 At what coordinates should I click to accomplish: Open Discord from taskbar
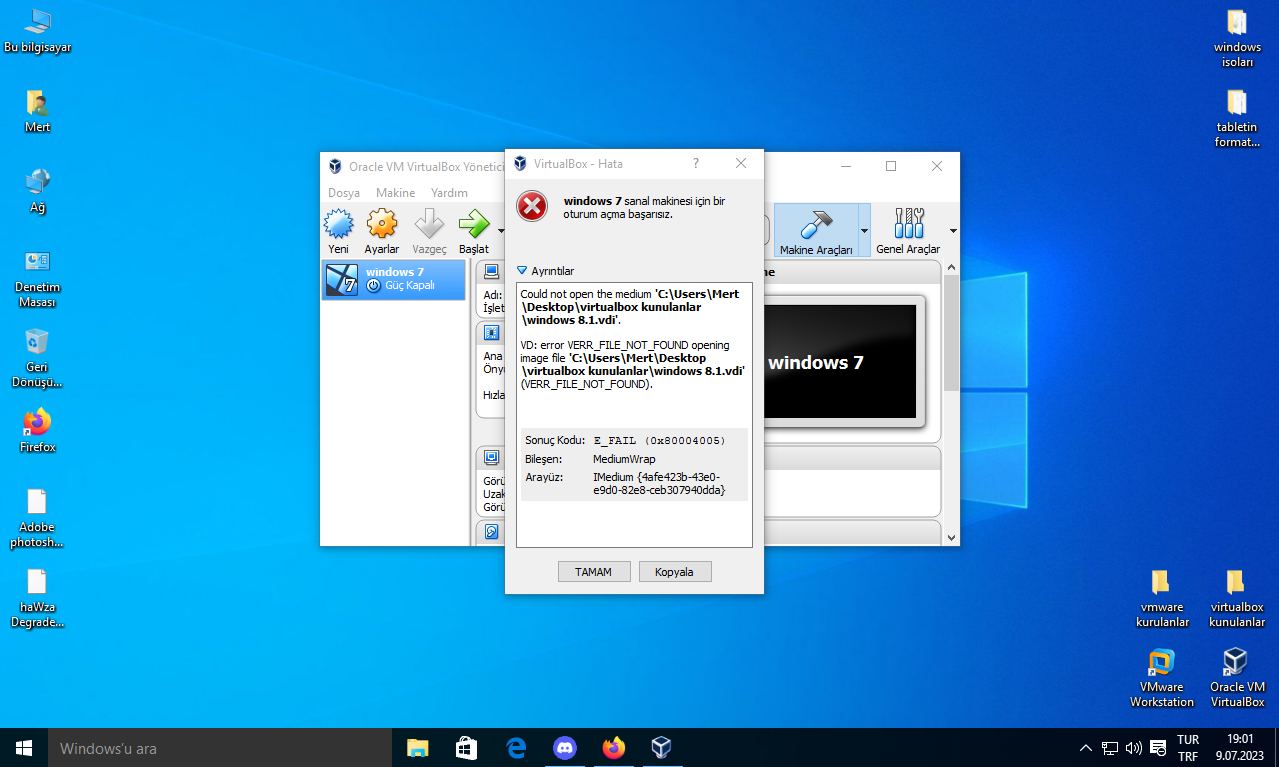click(564, 748)
